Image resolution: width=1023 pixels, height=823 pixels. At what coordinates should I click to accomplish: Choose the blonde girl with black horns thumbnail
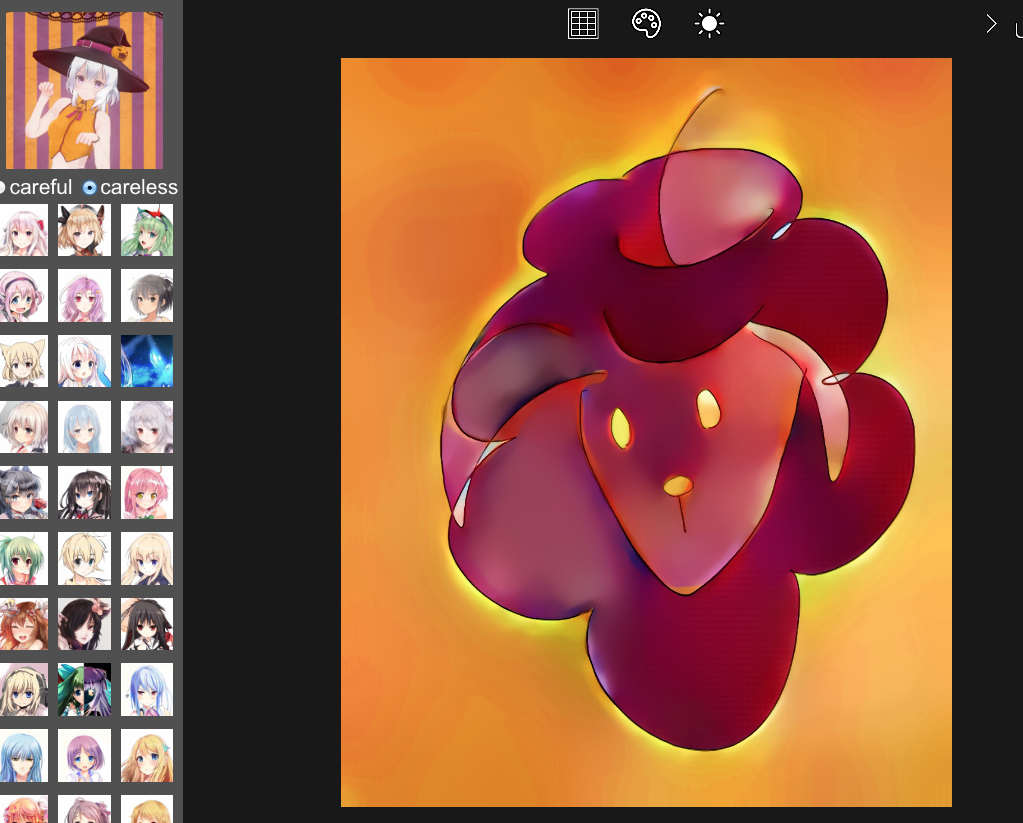(x=84, y=230)
